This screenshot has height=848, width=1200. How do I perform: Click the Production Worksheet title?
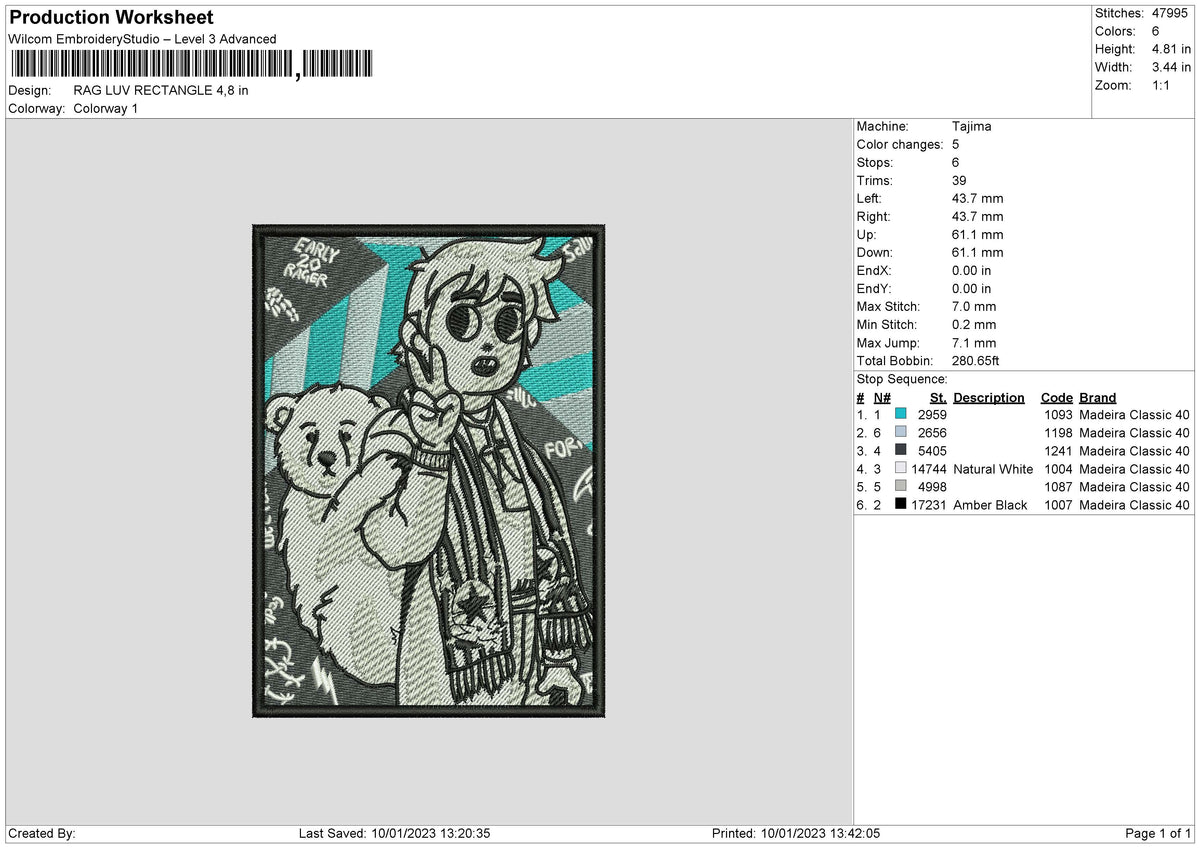(111, 18)
